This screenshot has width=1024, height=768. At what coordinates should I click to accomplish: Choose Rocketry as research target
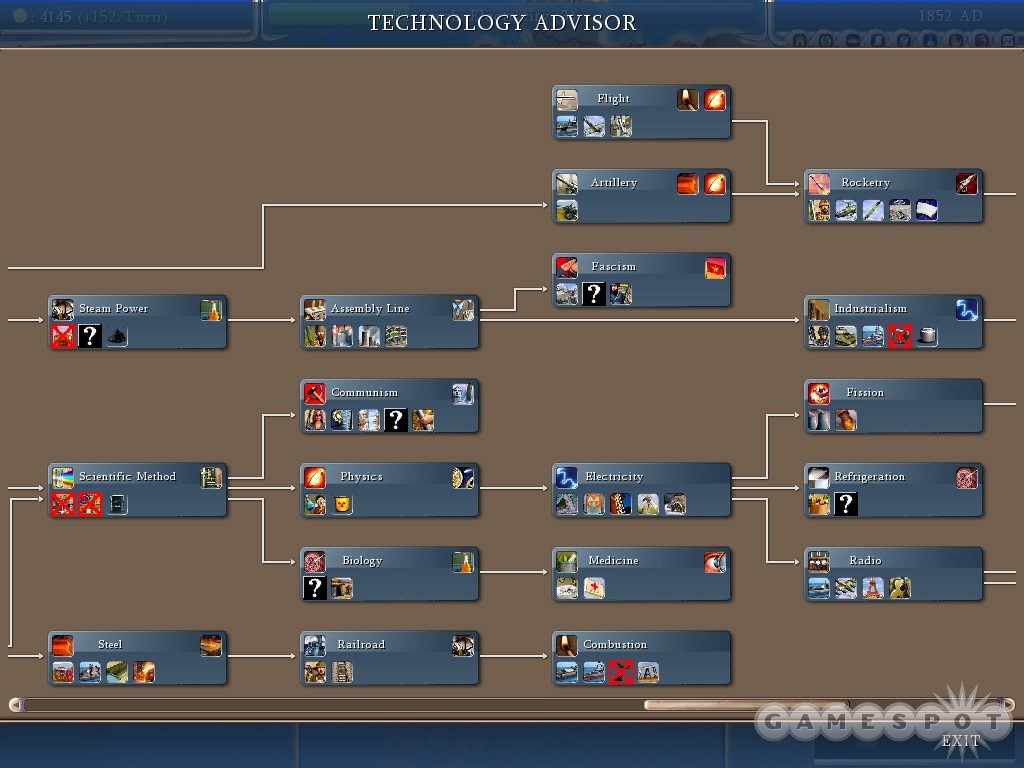point(893,196)
